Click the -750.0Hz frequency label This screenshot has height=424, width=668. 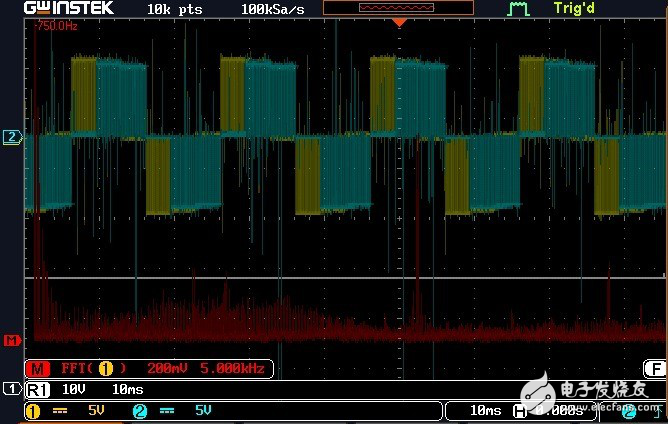(x=56, y=26)
